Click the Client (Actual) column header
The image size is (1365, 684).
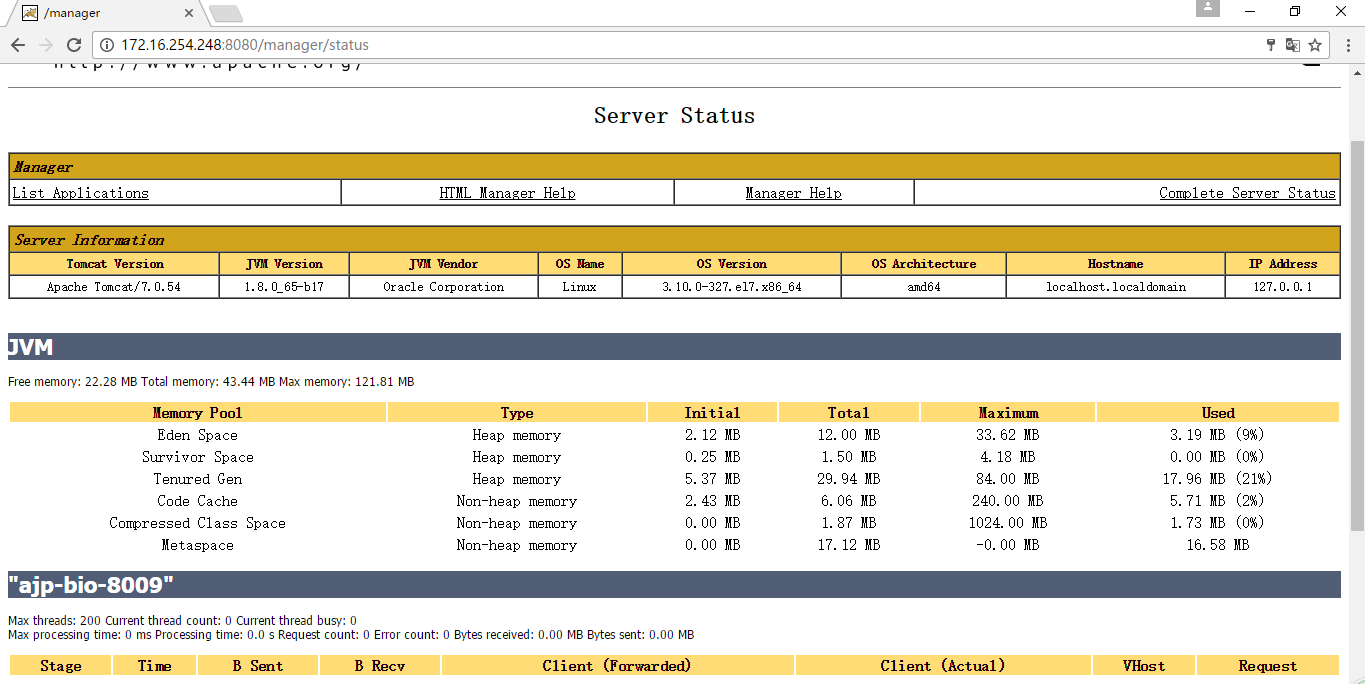pyautogui.click(x=943, y=666)
